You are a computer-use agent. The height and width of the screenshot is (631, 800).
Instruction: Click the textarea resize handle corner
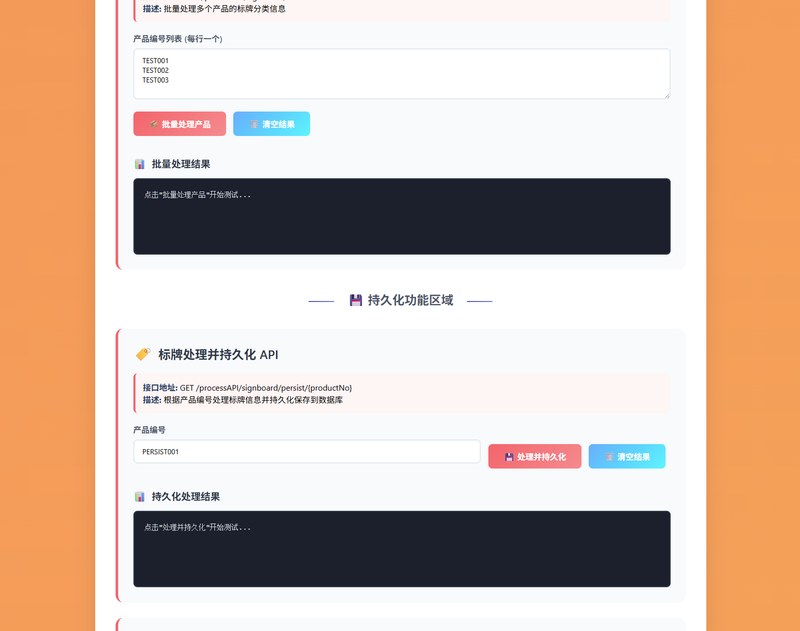pyautogui.click(x=667, y=95)
